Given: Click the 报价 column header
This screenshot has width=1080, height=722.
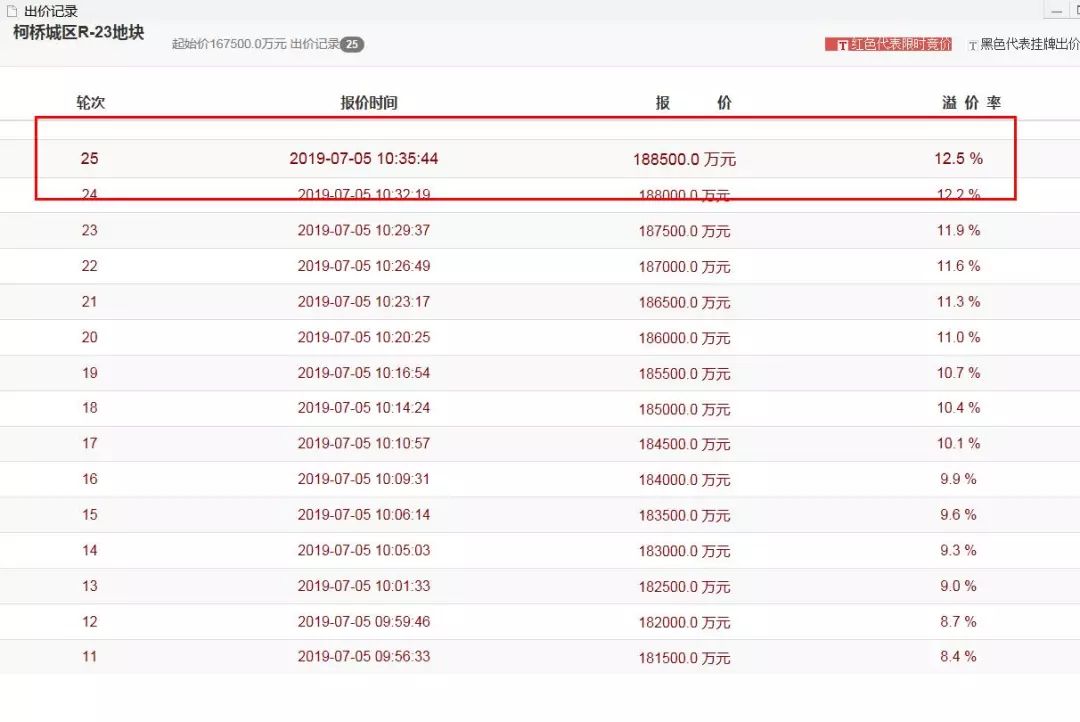Looking at the screenshot, I should coord(693,103).
